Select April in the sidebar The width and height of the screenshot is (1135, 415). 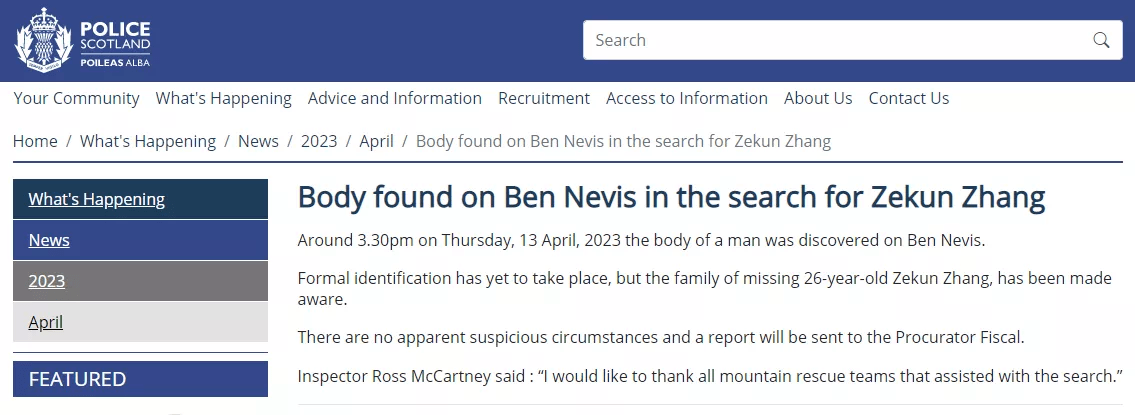click(46, 322)
